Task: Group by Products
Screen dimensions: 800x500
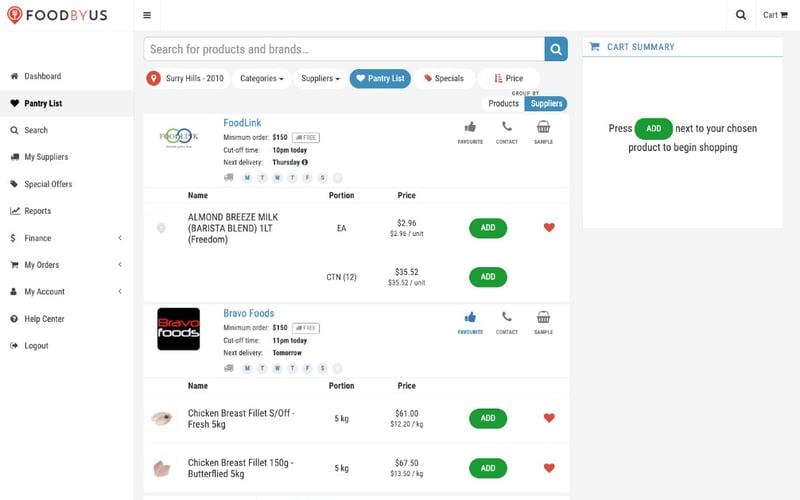Action: 503,104
